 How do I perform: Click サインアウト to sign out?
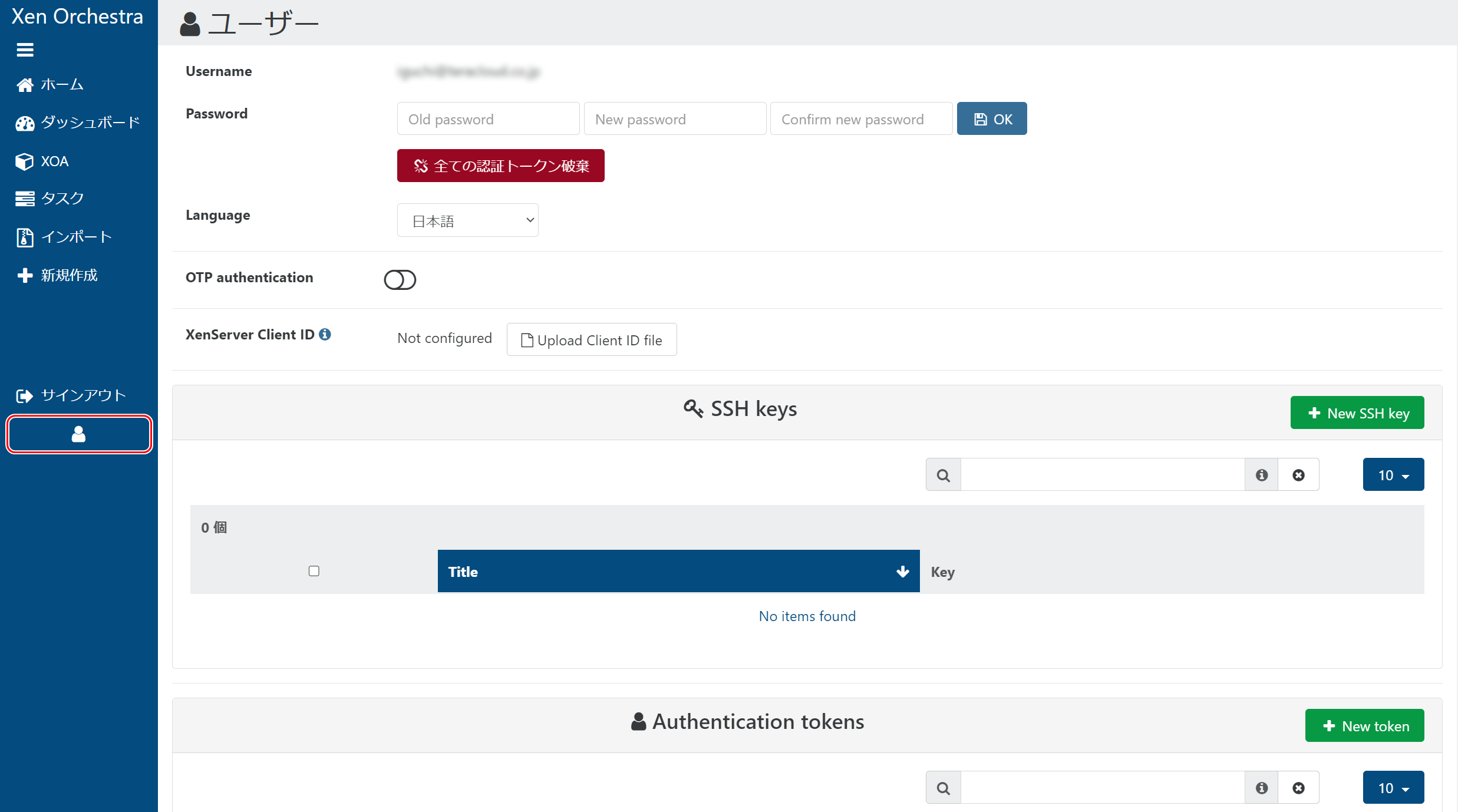click(71, 395)
